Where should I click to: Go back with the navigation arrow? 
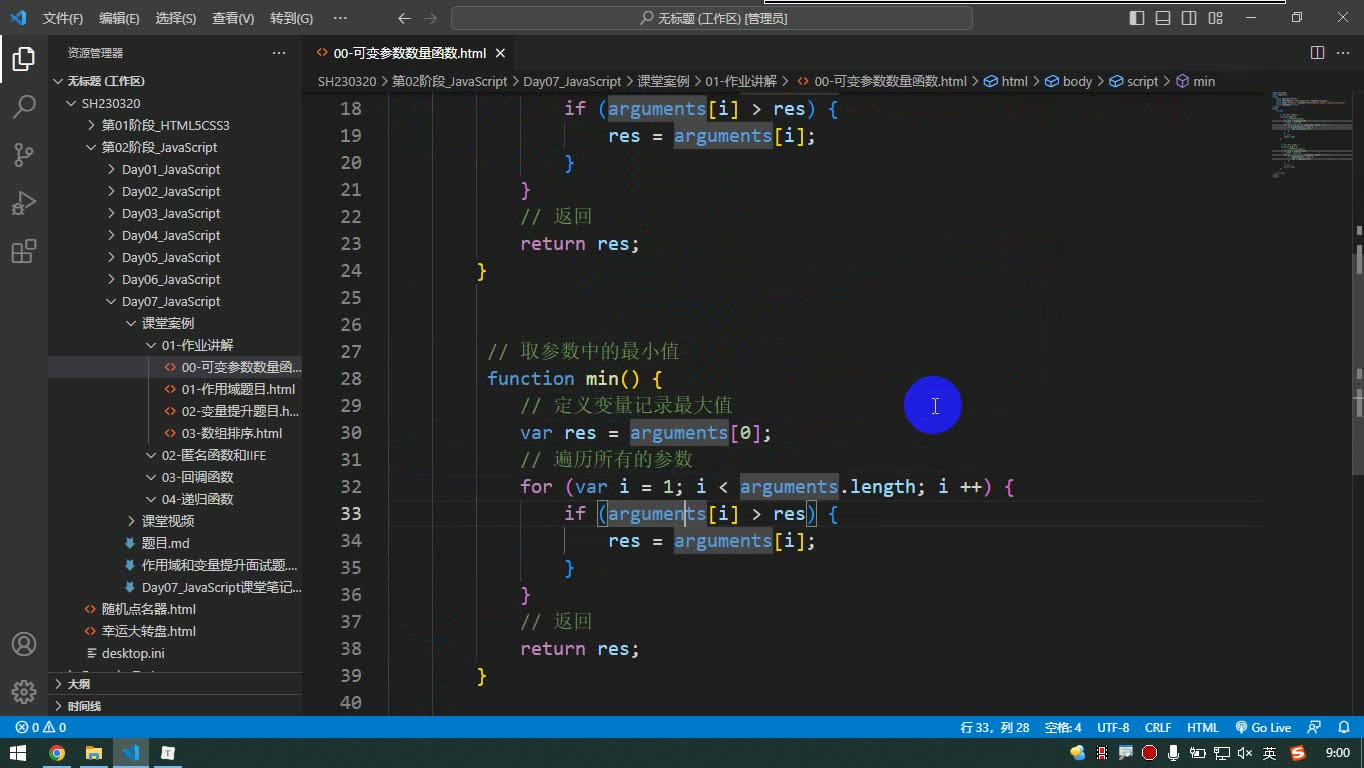coord(404,18)
